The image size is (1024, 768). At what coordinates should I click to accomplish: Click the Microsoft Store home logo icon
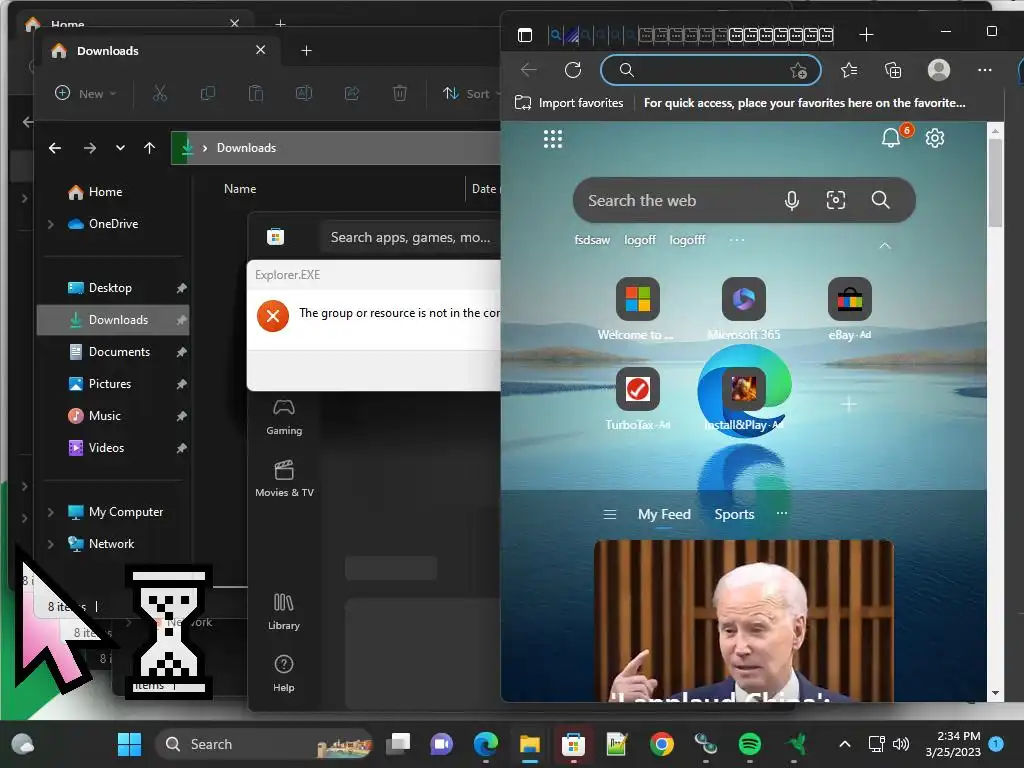[x=276, y=237]
